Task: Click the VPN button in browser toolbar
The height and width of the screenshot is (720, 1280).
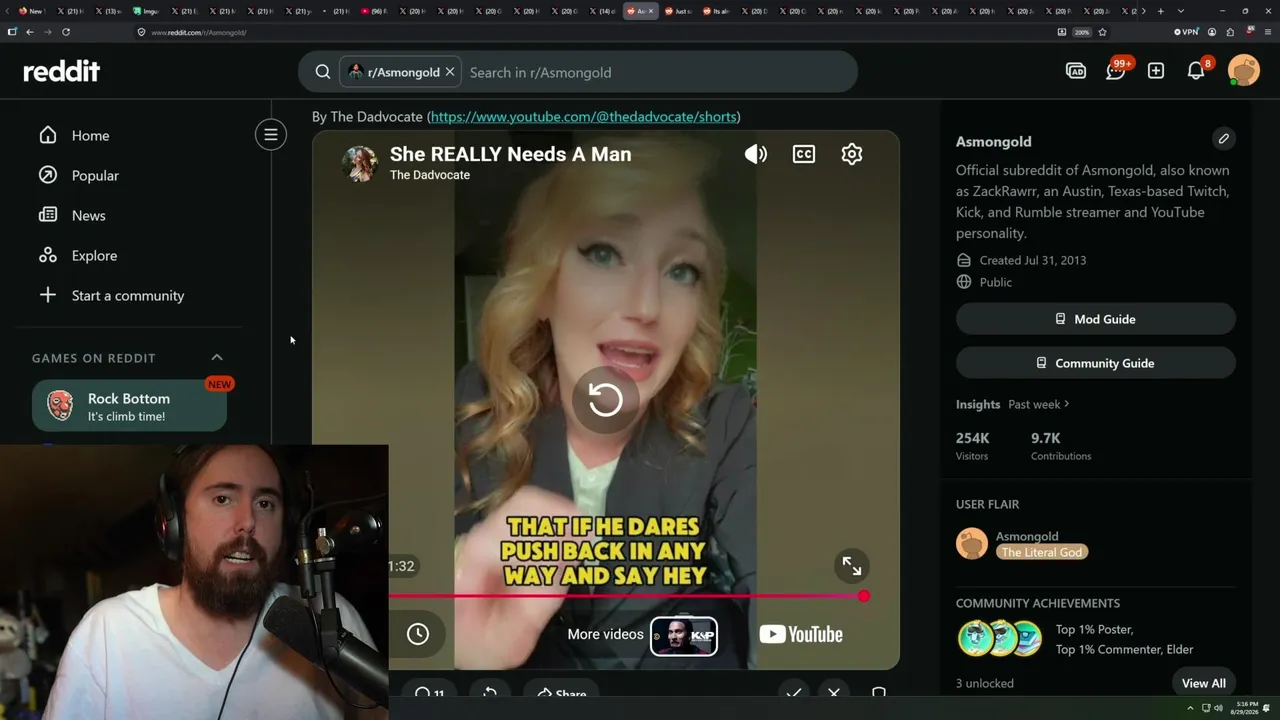Action: point(1185,32)
